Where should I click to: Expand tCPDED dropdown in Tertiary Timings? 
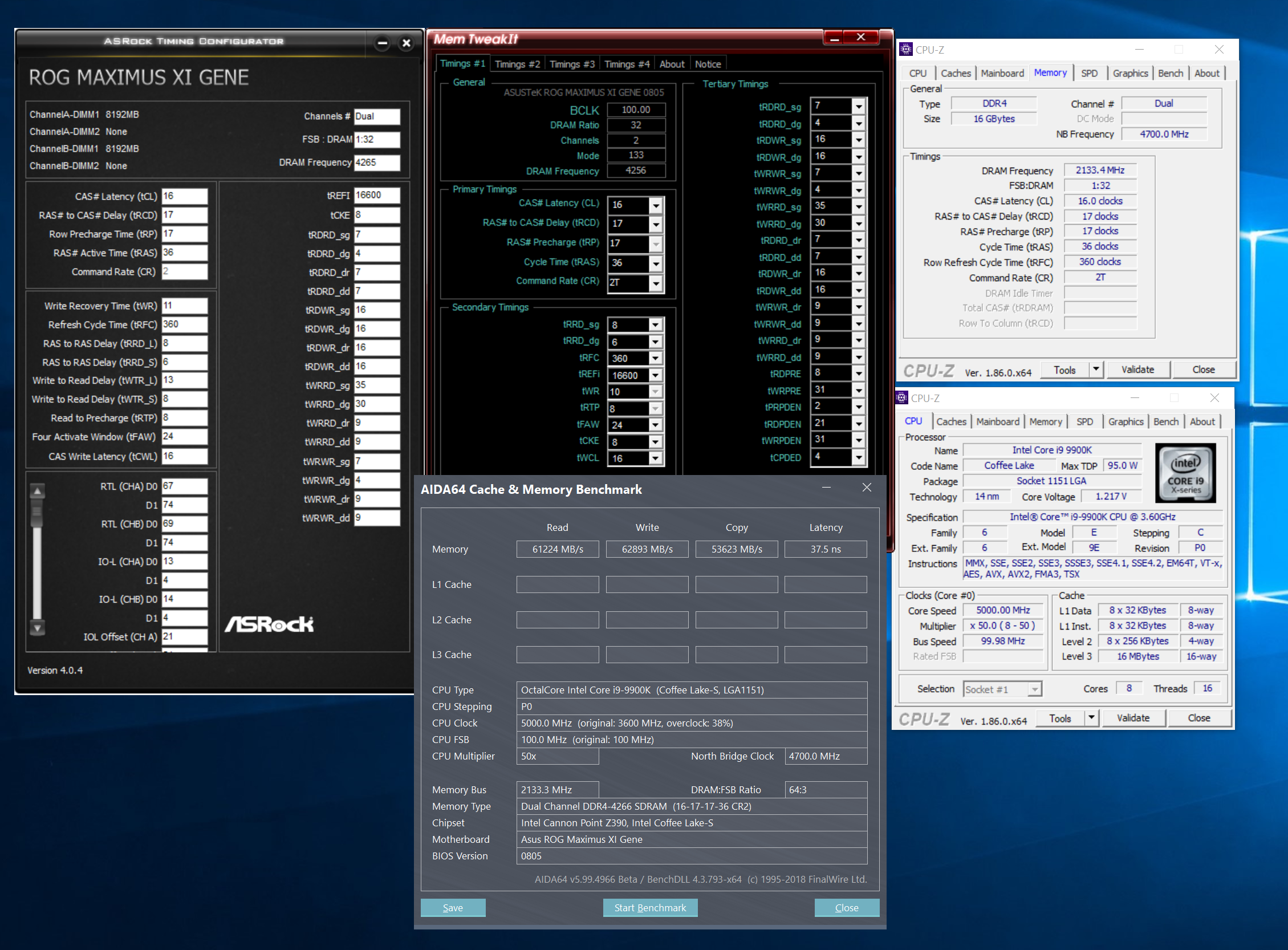click(859, 458)
